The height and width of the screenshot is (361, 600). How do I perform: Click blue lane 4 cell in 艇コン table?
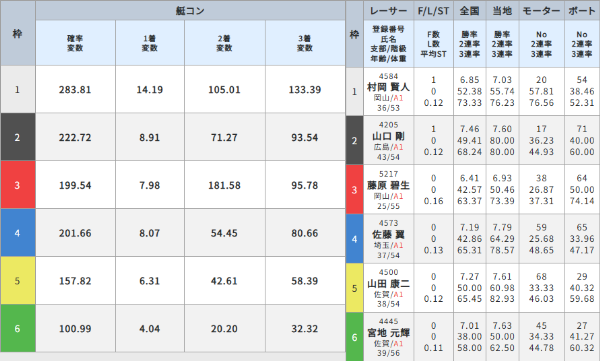click(18, 233)
